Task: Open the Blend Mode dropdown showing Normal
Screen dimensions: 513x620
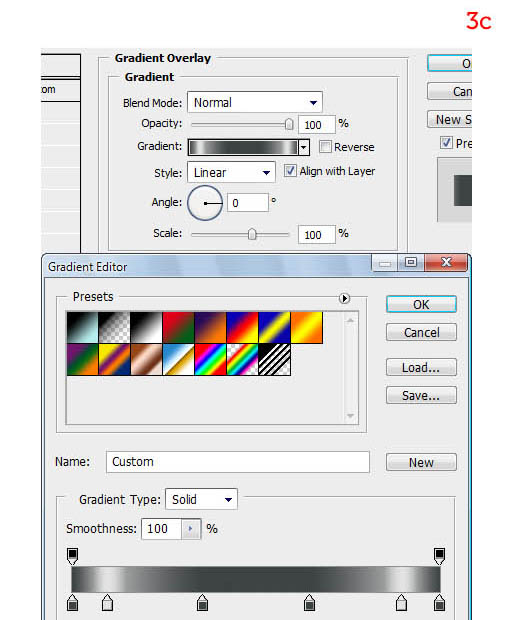Action: (x=255, y=102)
